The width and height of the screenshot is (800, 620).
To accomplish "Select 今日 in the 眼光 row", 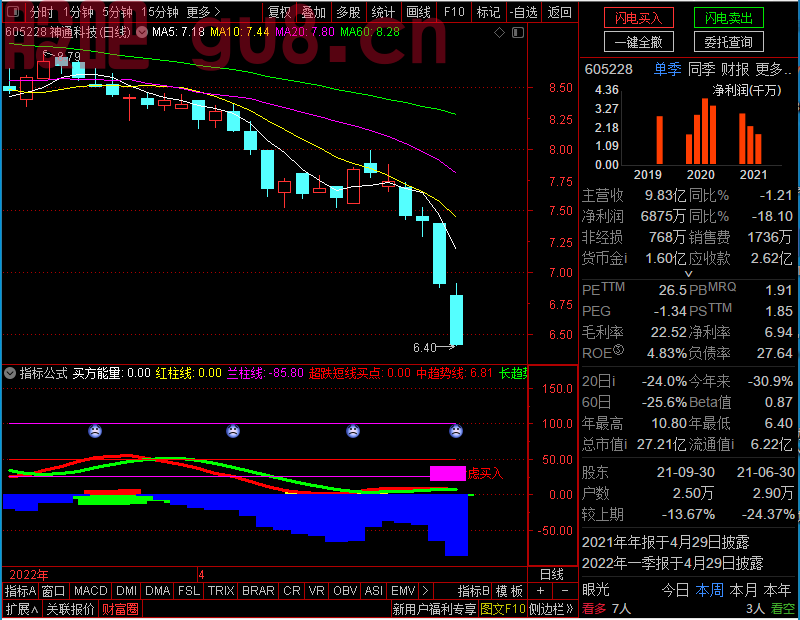I will (x=675, y=590).
